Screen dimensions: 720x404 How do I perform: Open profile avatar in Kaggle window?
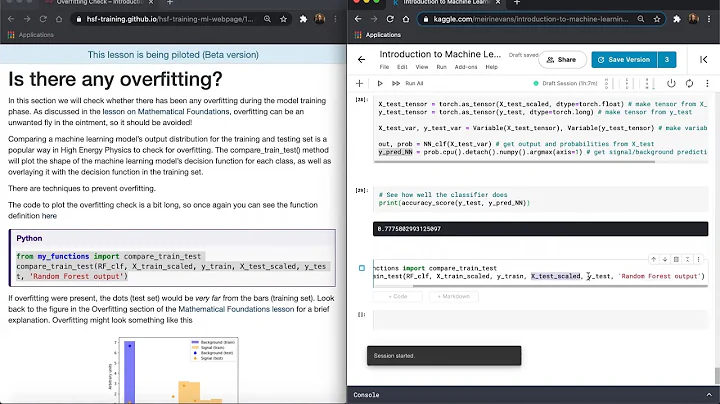693,19
